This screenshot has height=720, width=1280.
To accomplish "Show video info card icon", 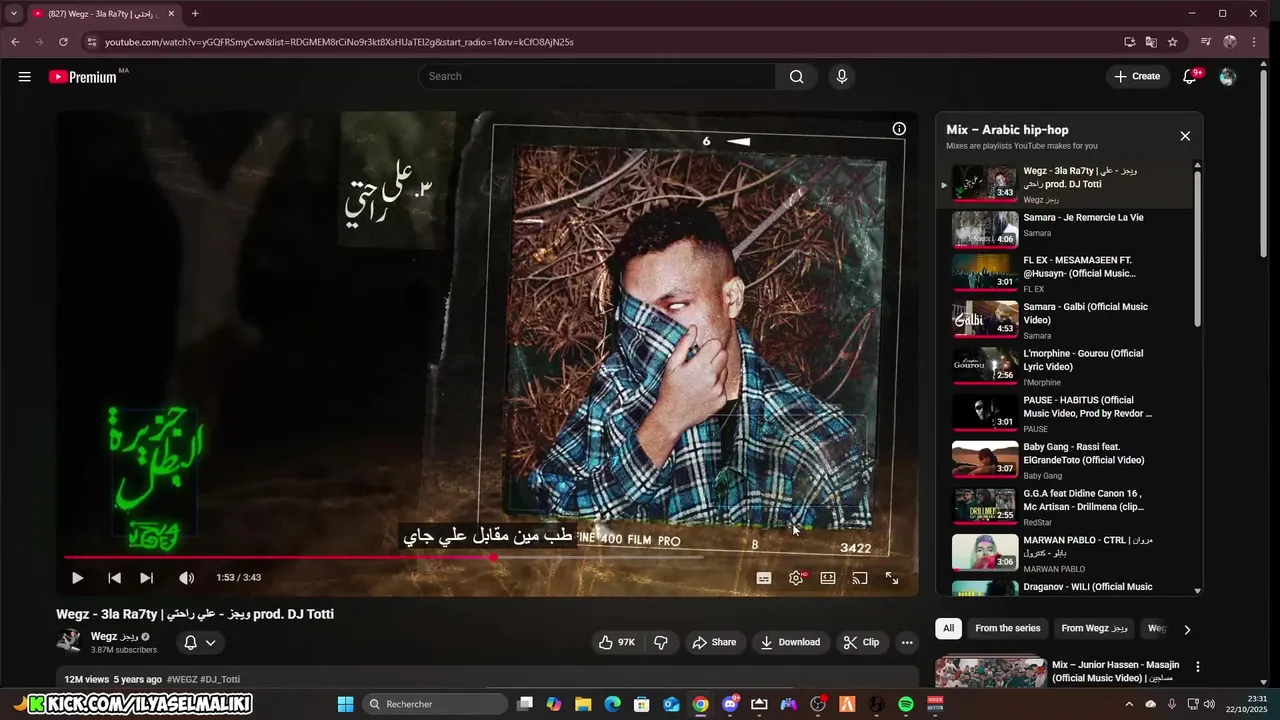I will point(899,129).
